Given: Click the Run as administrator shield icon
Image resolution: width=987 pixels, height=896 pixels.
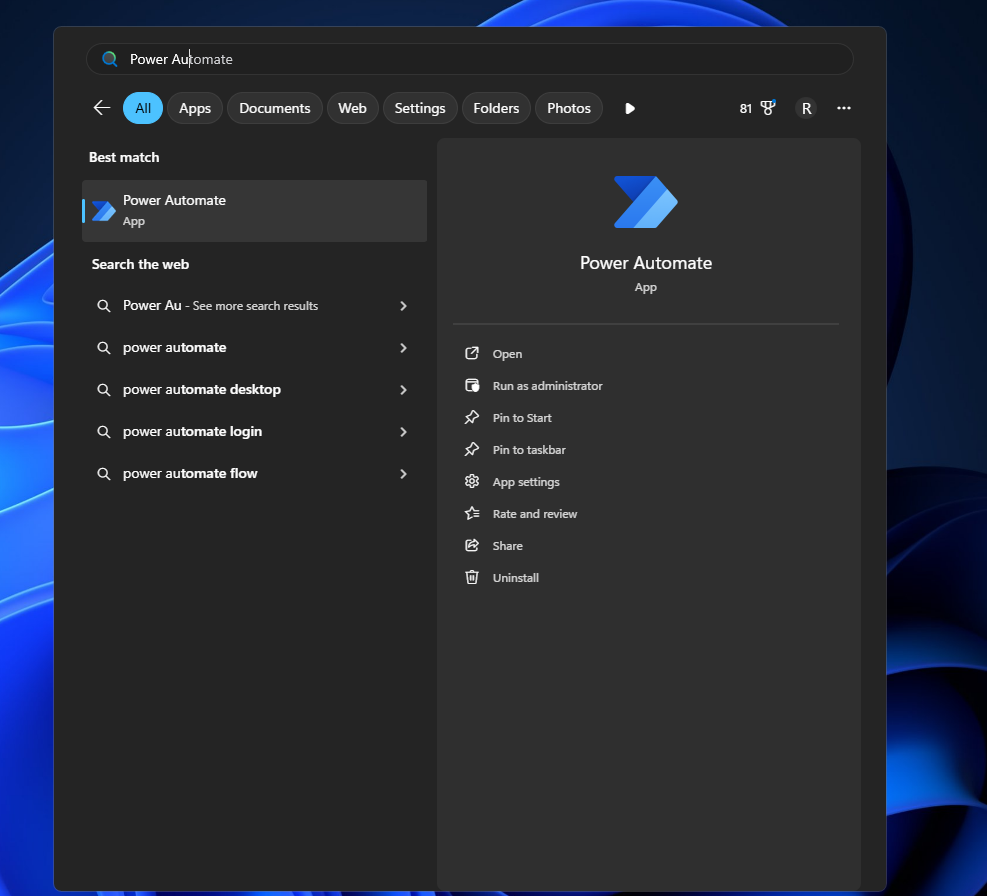Looking at the screenshot, I should click(x=472, y=386).
